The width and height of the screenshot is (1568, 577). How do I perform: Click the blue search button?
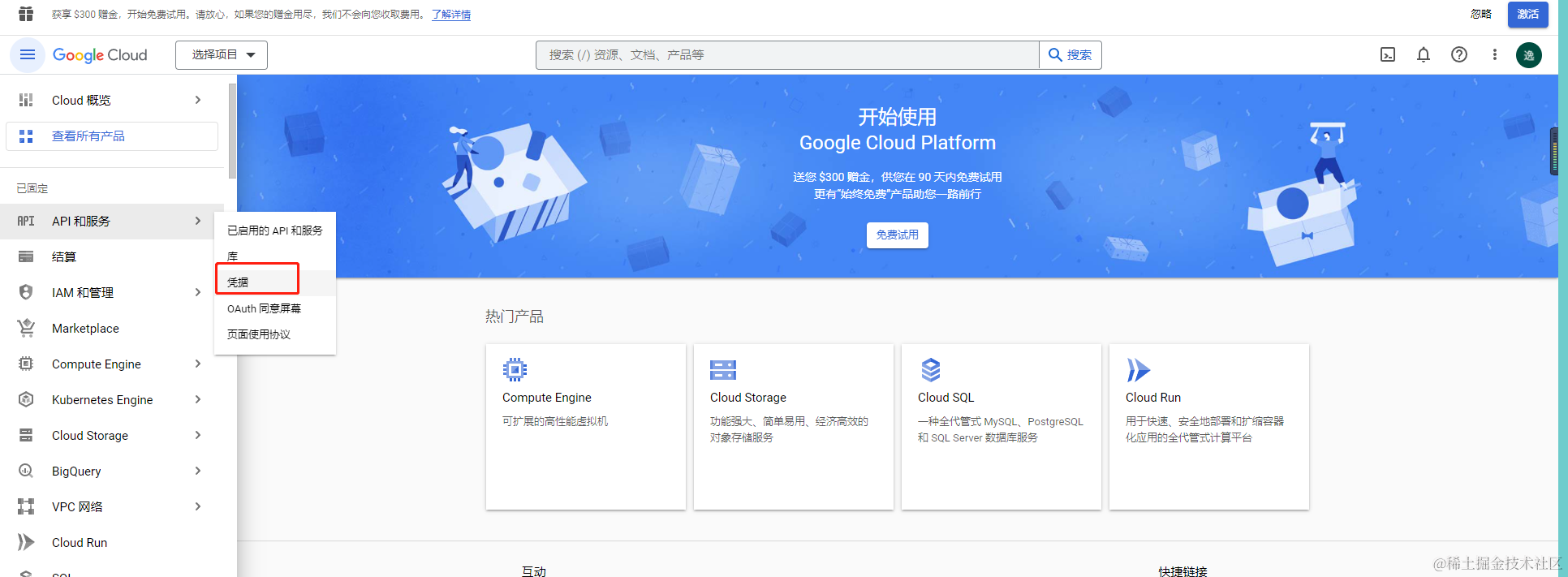tap(1070, 54)
